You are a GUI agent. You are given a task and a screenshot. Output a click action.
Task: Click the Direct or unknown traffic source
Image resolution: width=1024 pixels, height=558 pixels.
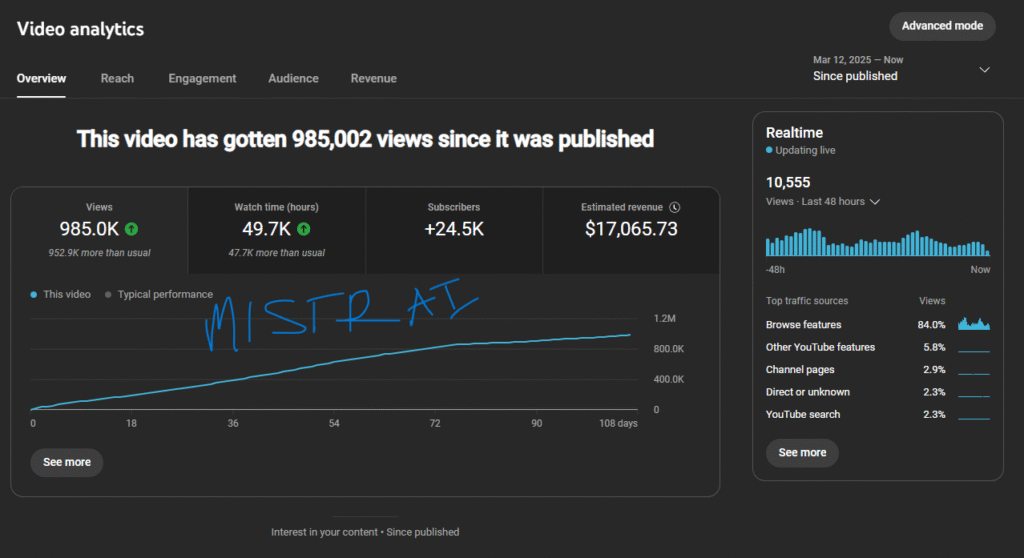(x=808, y=392)
